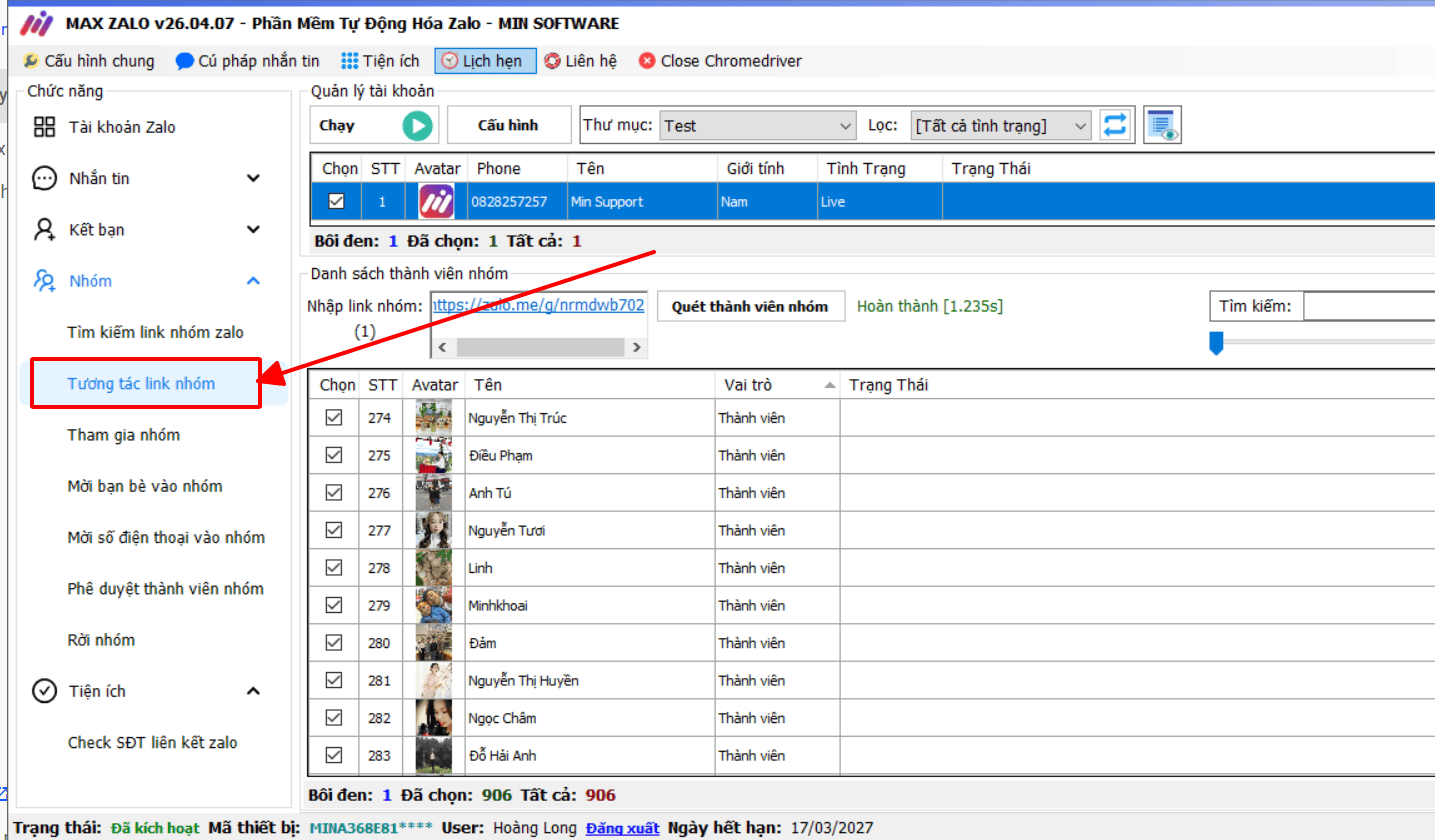Click the Tài khoản Zalo grid icon
The height and width of the screenshot is (840, 1435).
coord(45,127)
